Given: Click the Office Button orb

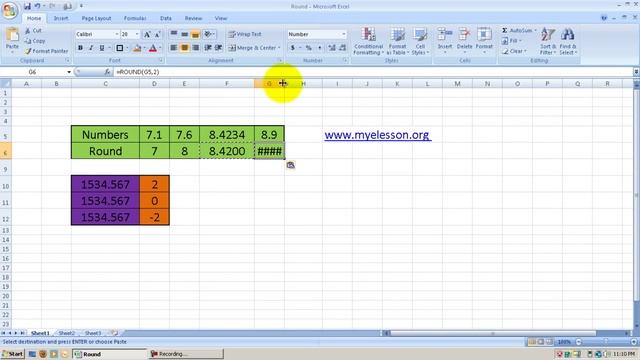Looking at the screenshot, I should point(9,10).
